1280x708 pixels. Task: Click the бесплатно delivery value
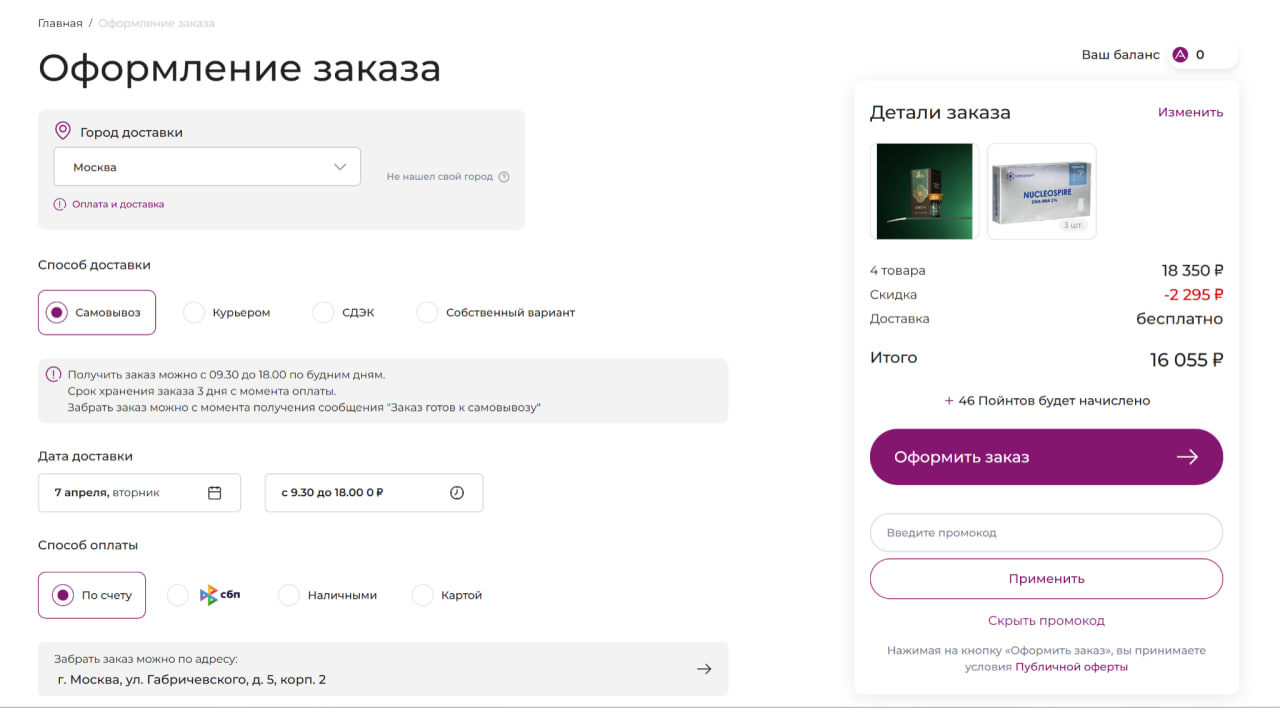[x=1179, y=319]
